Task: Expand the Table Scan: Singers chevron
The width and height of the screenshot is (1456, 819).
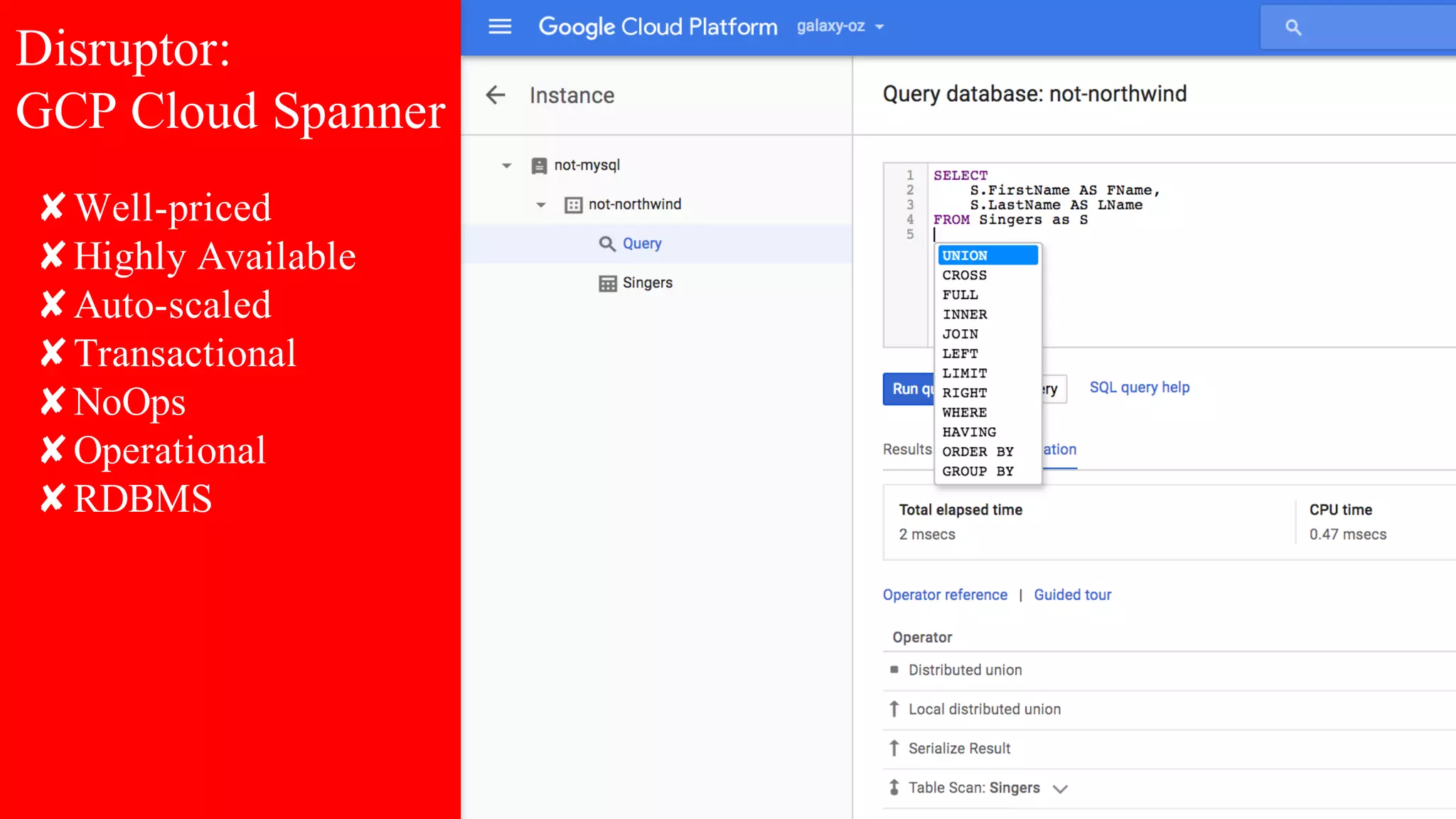Action: (x=1060, y=788)
